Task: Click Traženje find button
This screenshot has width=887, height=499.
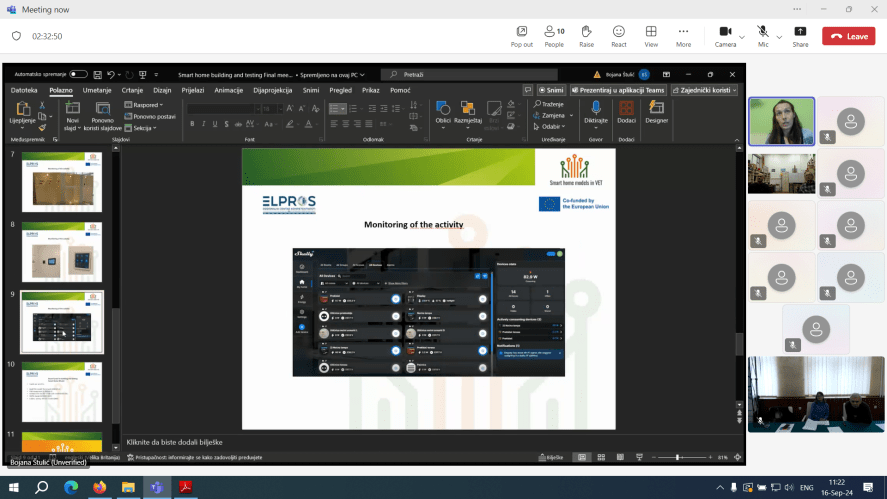Action: pos(549,104)
